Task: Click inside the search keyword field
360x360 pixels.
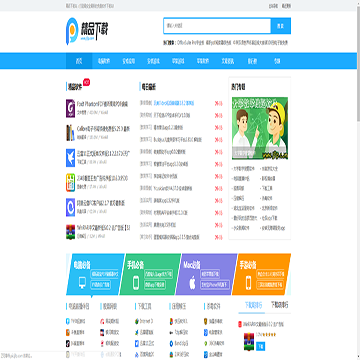Action: (x=217, y=26)
